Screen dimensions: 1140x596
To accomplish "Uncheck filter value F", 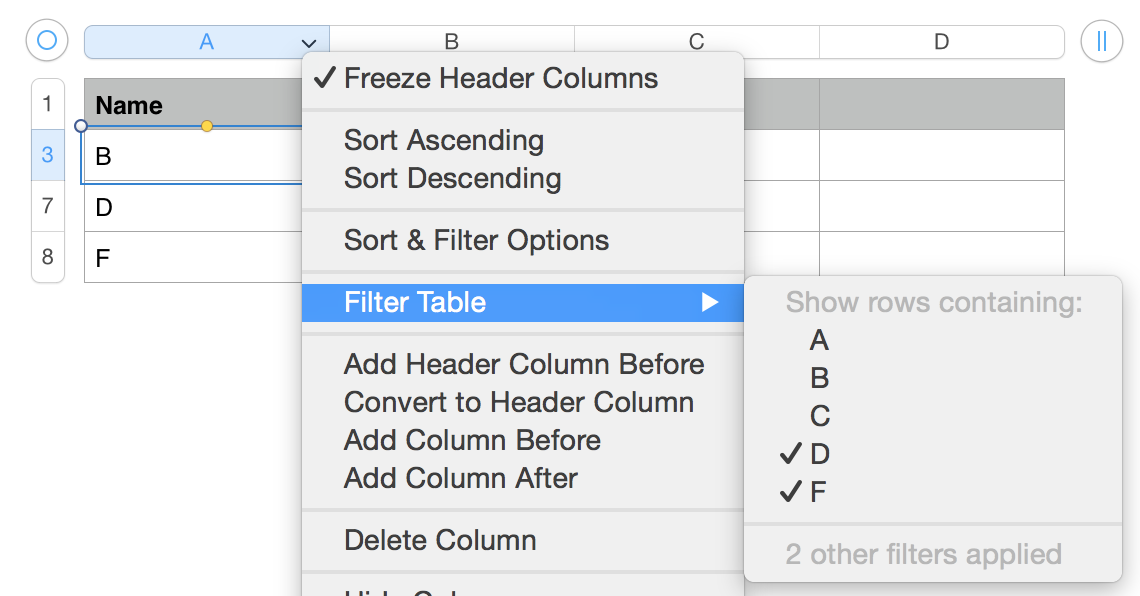I will click(818, 492).
